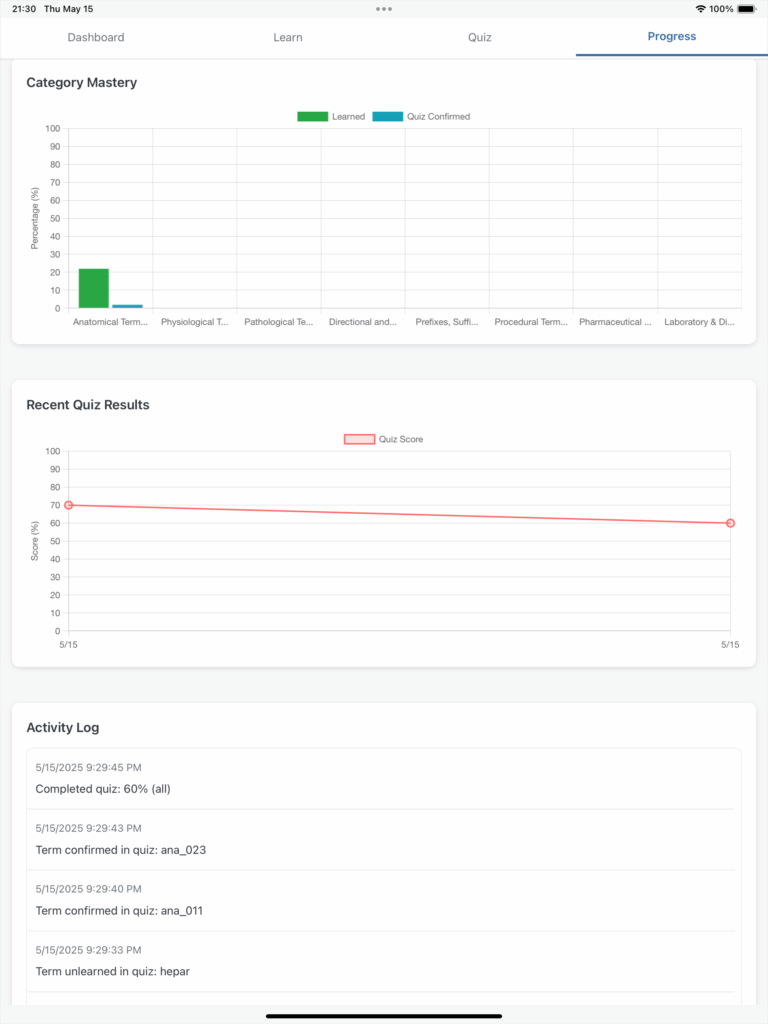Click the 'Learned' legend label
The height and width of the screenshot is (1024, 768).
(x=348, y=116)
